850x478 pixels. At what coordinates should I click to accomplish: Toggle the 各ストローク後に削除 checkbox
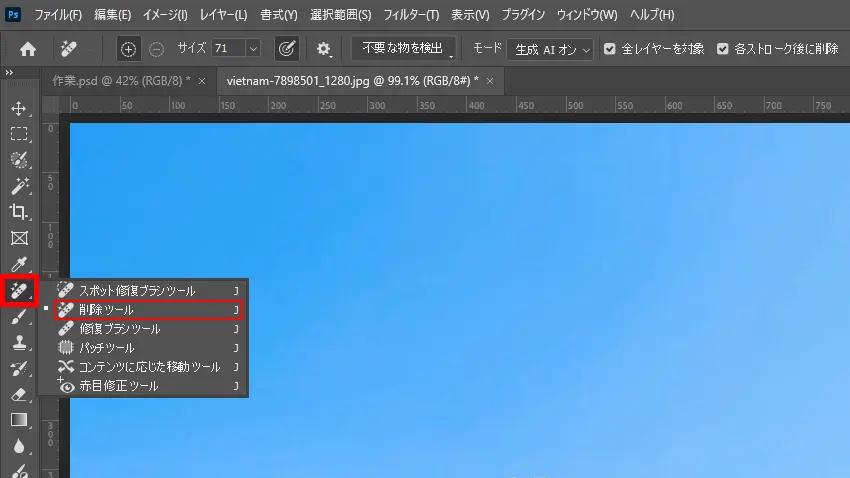click(x=723, y=48)
